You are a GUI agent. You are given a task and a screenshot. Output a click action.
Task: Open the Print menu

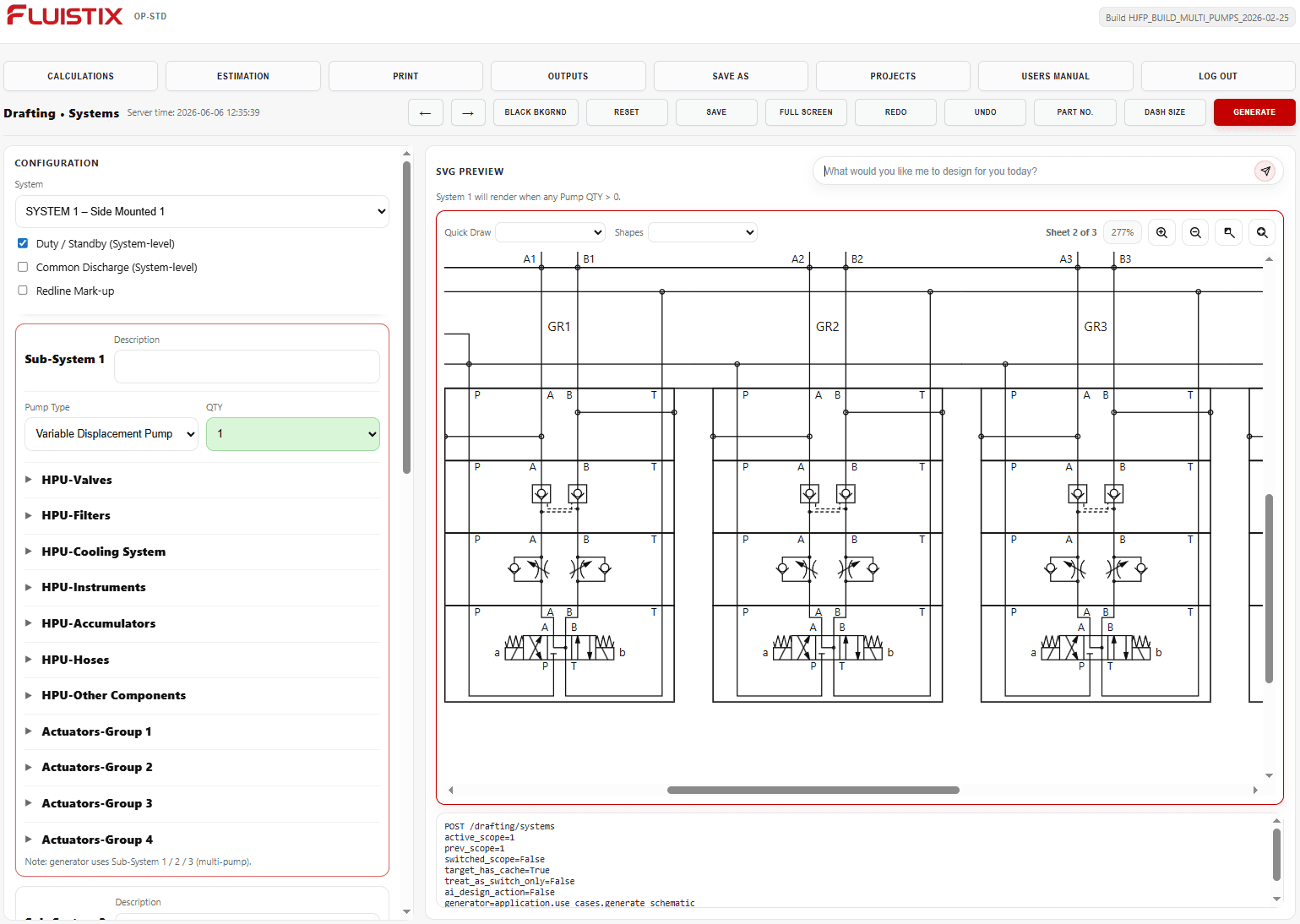pyautogui.click(x=405, y=76)
